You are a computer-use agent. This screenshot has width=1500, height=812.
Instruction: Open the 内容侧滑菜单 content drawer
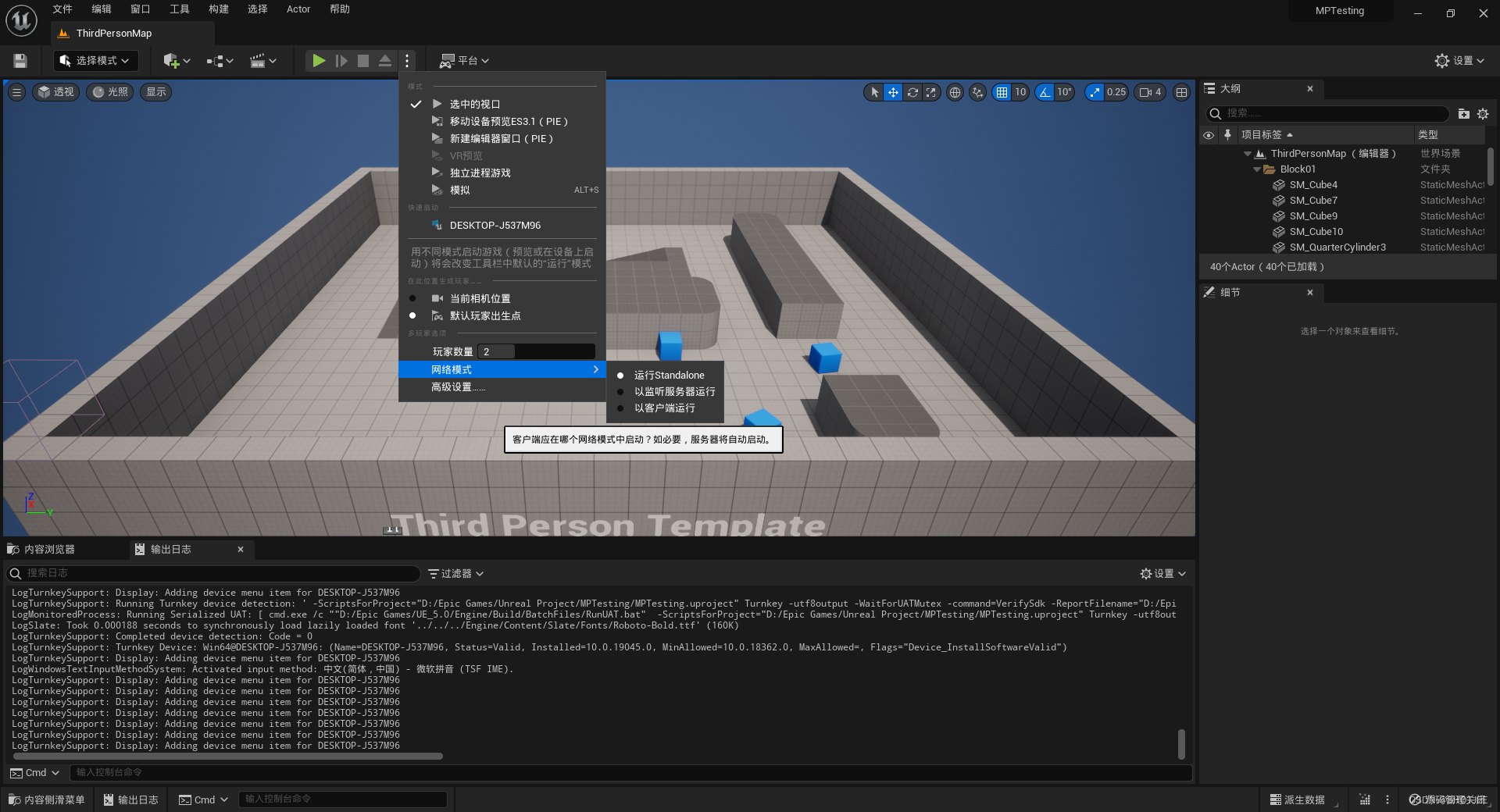click(47, 800)
